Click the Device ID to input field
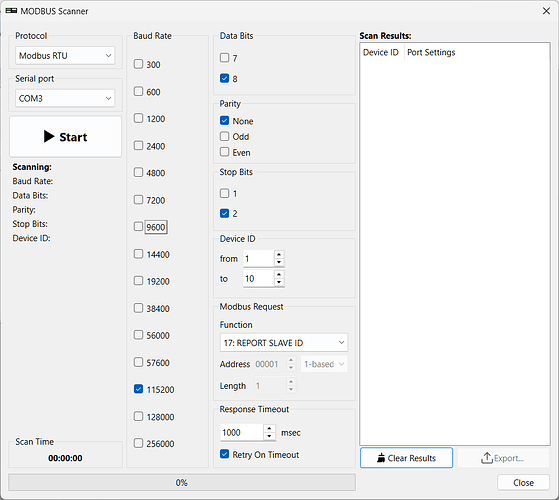The image size is (559, 500). pyautogui.click(x=259, y=279)
